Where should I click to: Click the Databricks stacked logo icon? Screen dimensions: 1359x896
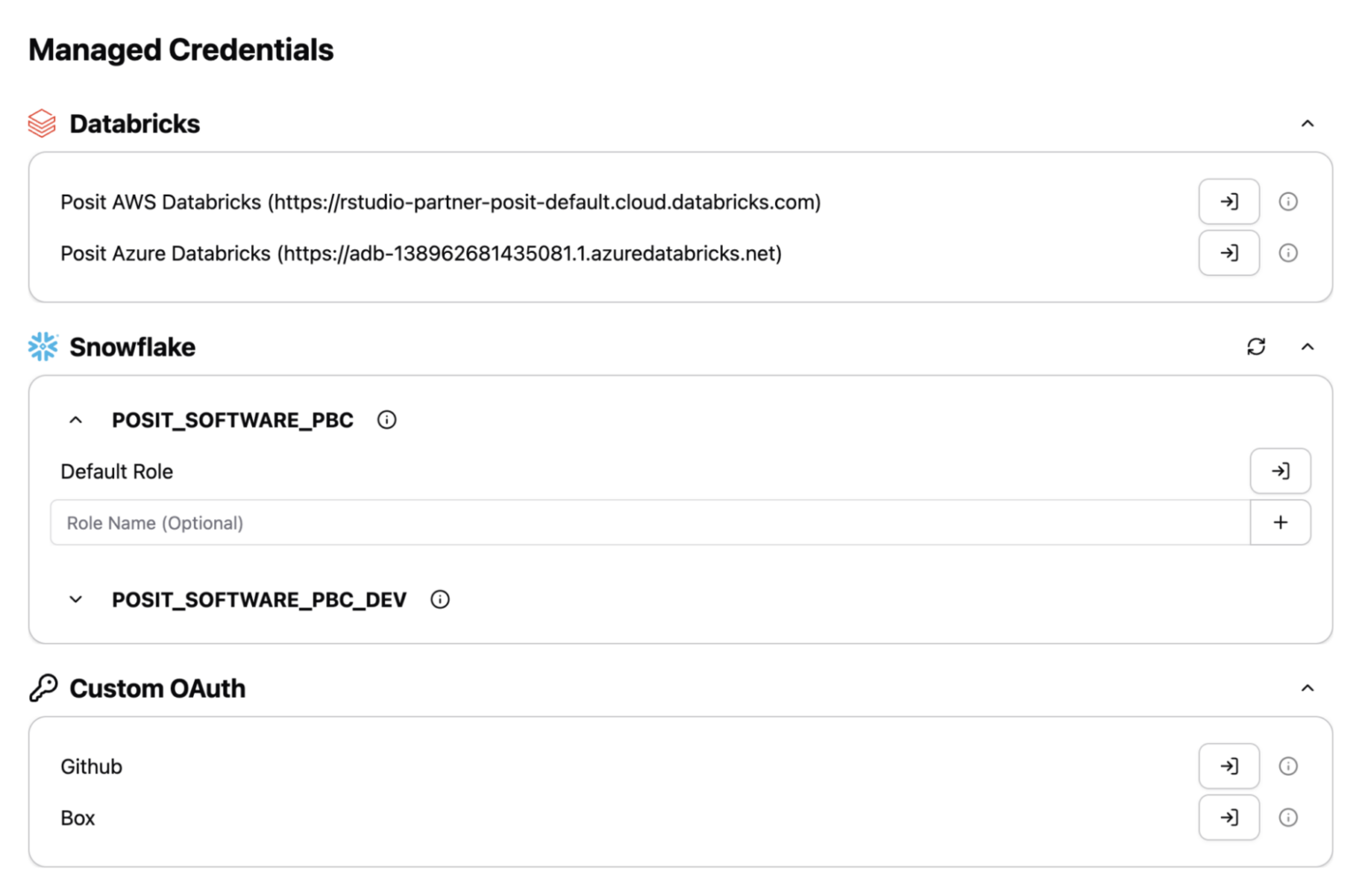click(x=41, y=123)
